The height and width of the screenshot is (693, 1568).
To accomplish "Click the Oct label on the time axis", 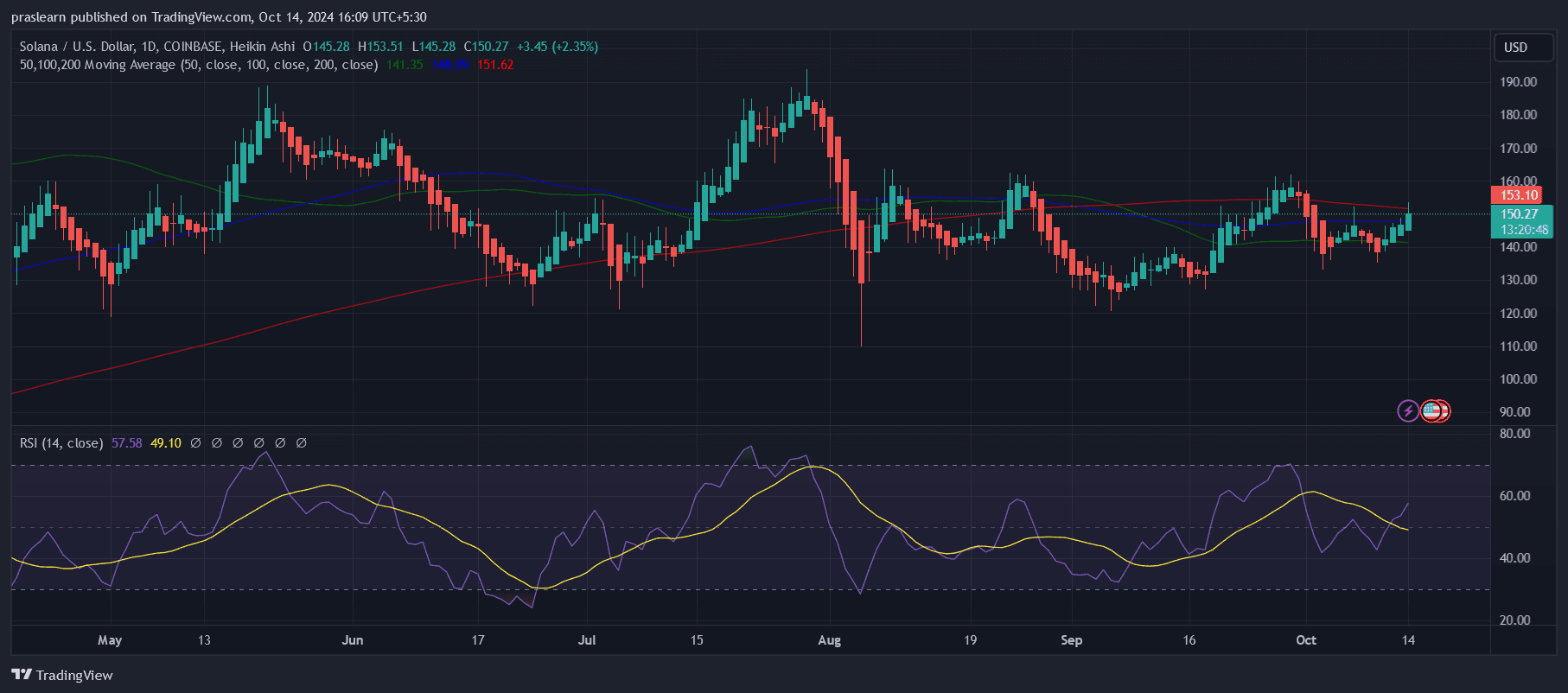I will [x=1306, y=640].
